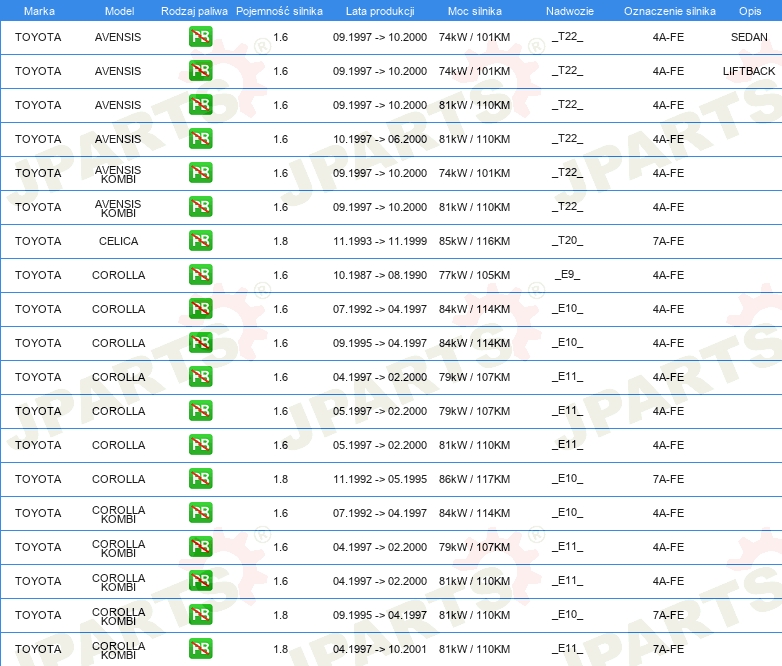Click the Marka column header

point(39,11)
